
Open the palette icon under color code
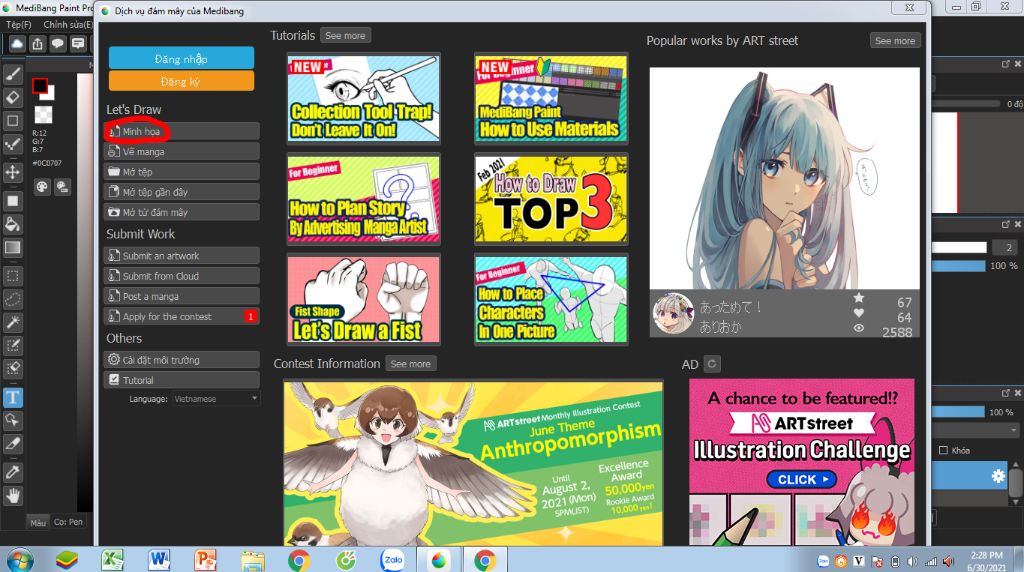[42, 187]
